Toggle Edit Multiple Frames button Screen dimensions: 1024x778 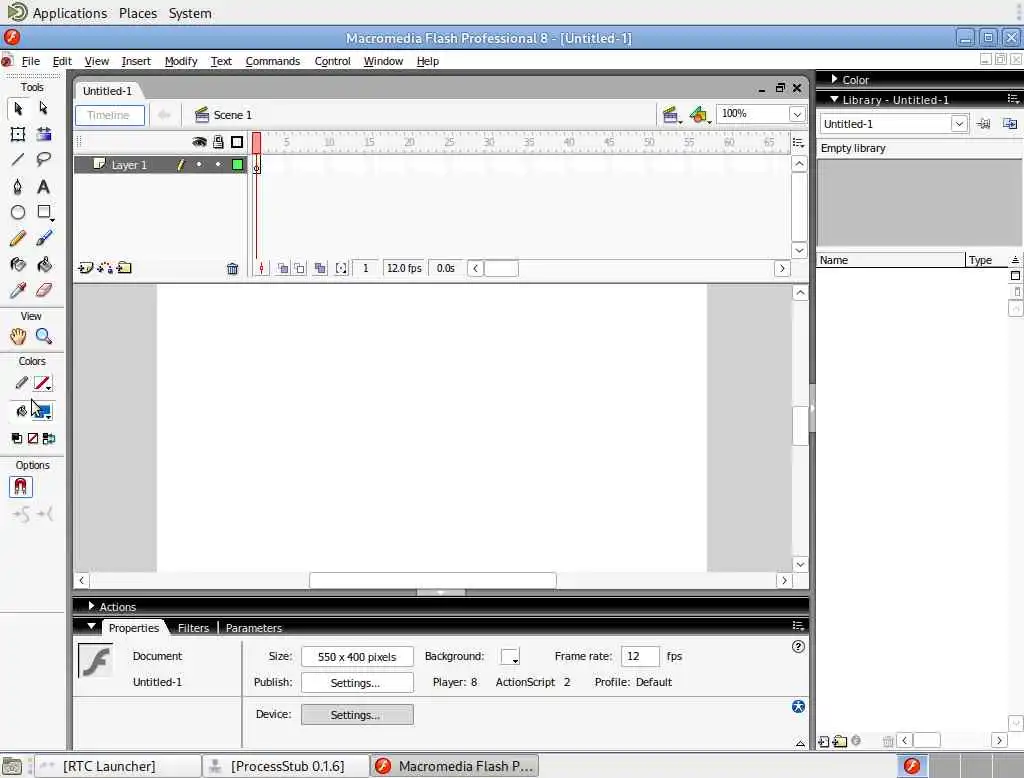pyautogui.click(x=320, y=268)
